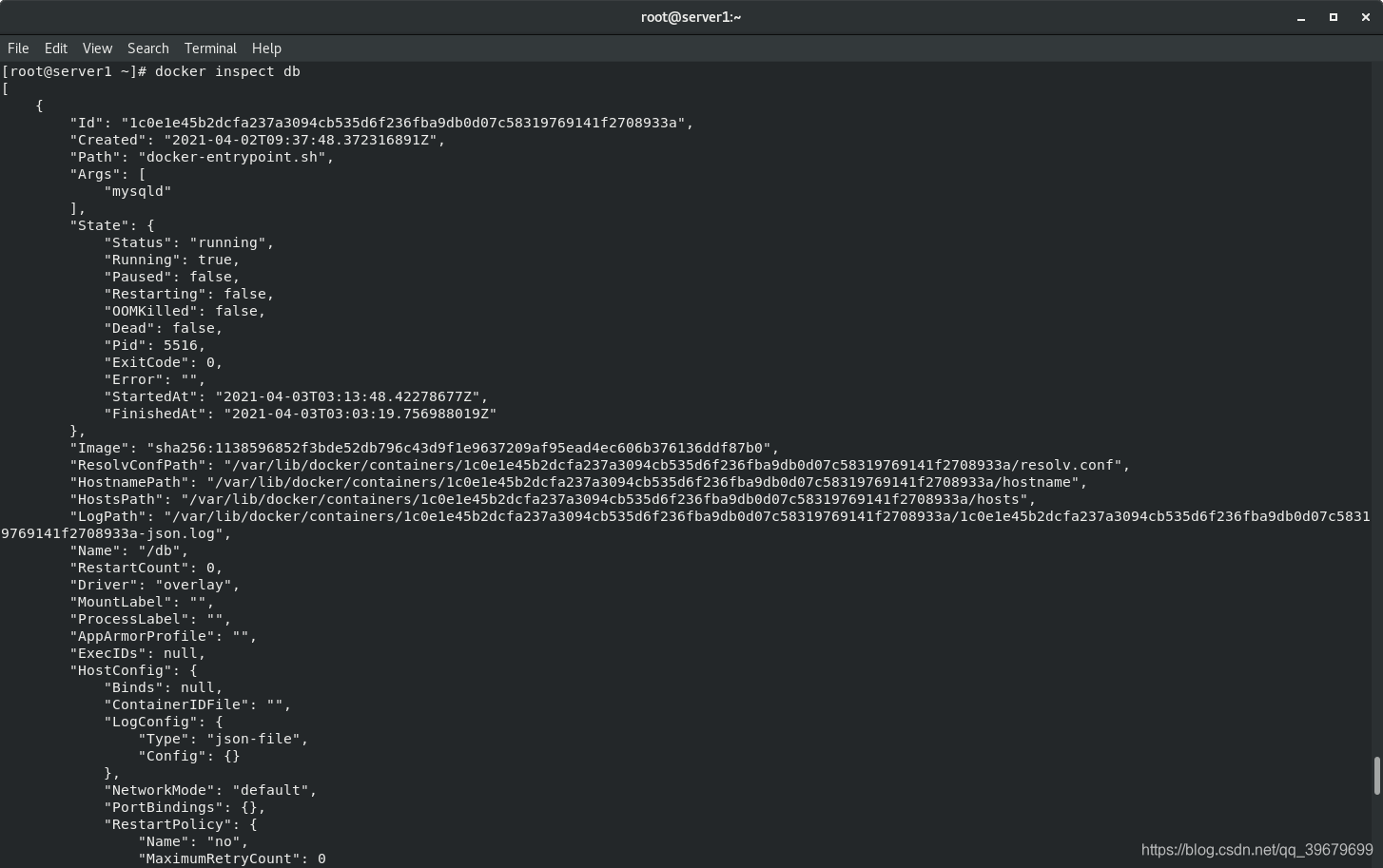Click the "ResolvConfPath" line
Screen dimensions: 1383x868
600,465
